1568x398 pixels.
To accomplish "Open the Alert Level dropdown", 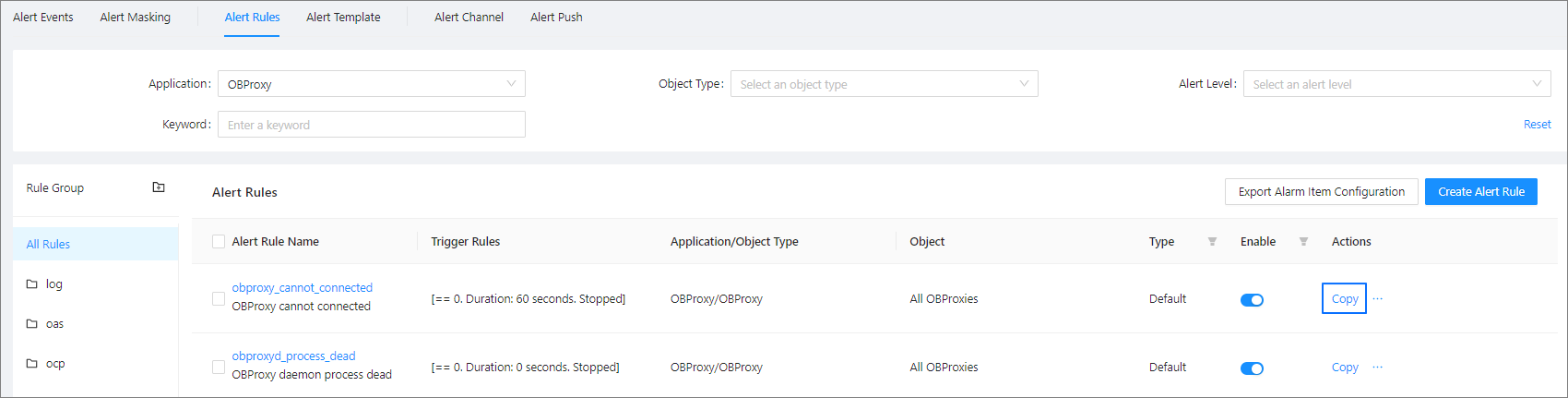I will pos(1396,84).
